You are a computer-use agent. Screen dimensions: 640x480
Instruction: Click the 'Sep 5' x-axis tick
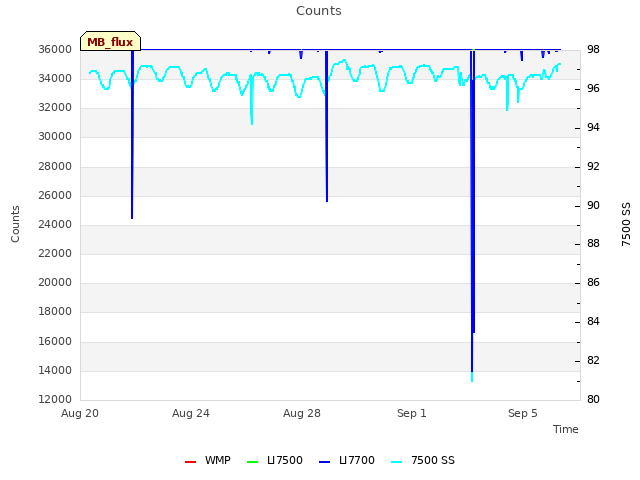pyautogui.click(x=523, y=413)
